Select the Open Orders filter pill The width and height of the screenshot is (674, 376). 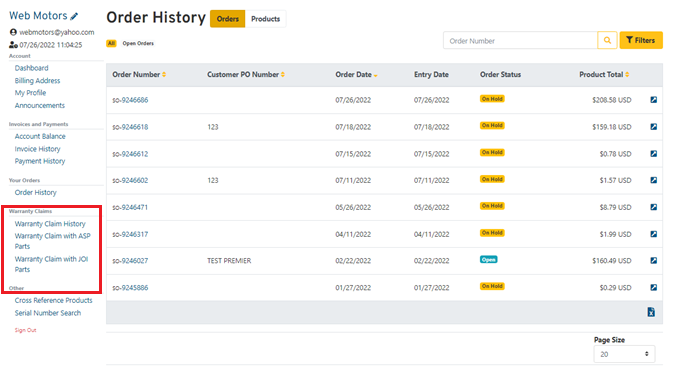(138, 43)
